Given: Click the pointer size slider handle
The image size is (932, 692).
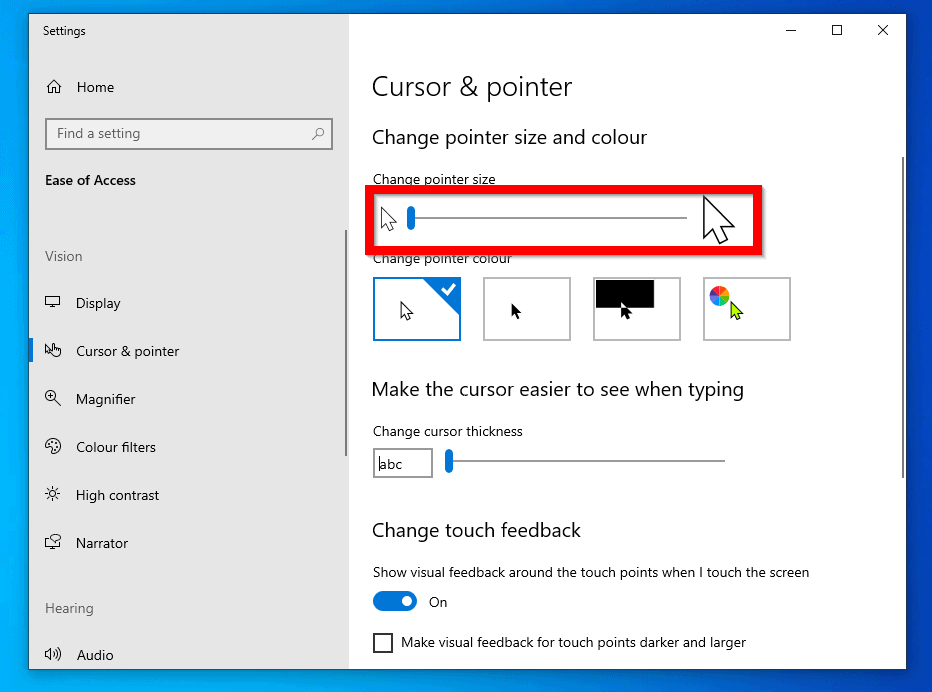Looking at the screenshot, I should pos(411,218).
